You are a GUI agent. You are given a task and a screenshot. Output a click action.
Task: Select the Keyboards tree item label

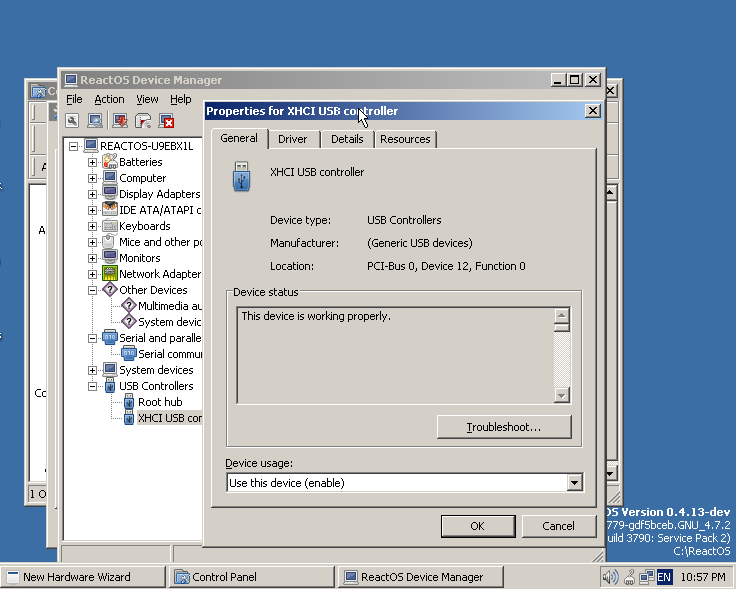[145, 226]
